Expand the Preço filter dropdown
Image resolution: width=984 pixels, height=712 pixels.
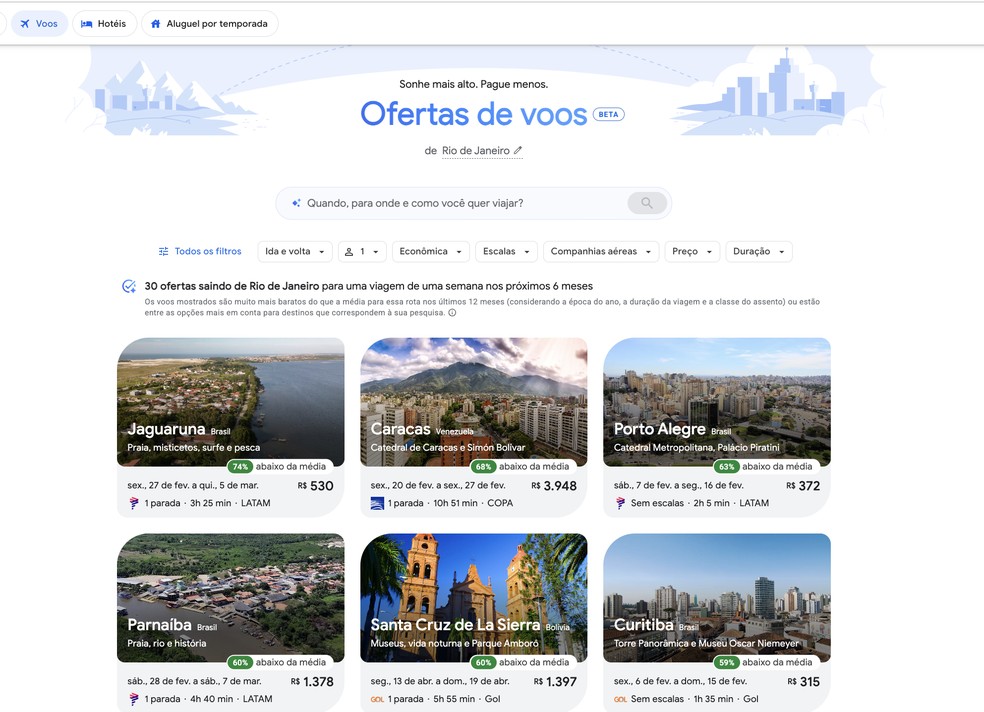click(x=691, y=251)
